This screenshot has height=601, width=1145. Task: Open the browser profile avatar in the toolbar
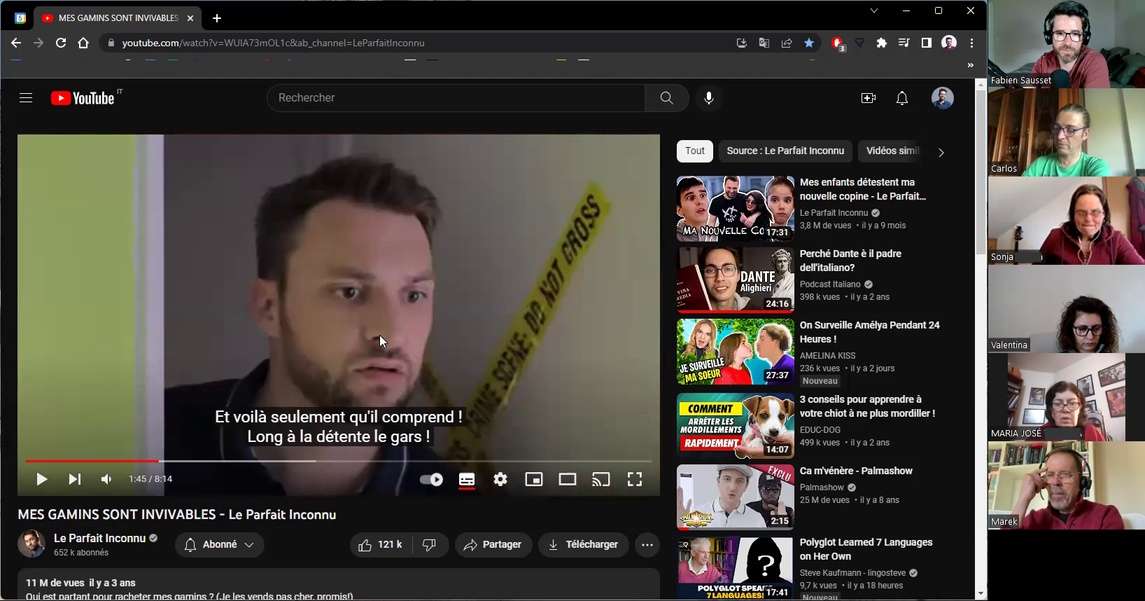[949, 43]
